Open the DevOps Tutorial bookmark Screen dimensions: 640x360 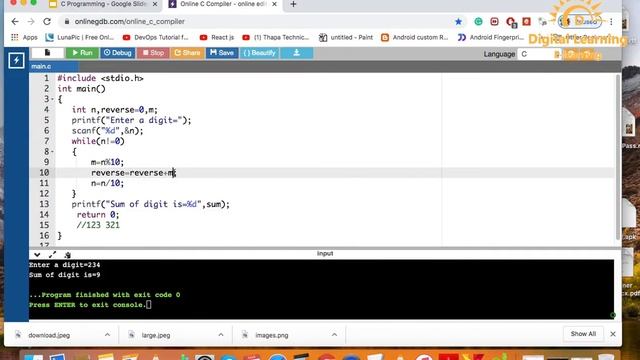[156, 38]
